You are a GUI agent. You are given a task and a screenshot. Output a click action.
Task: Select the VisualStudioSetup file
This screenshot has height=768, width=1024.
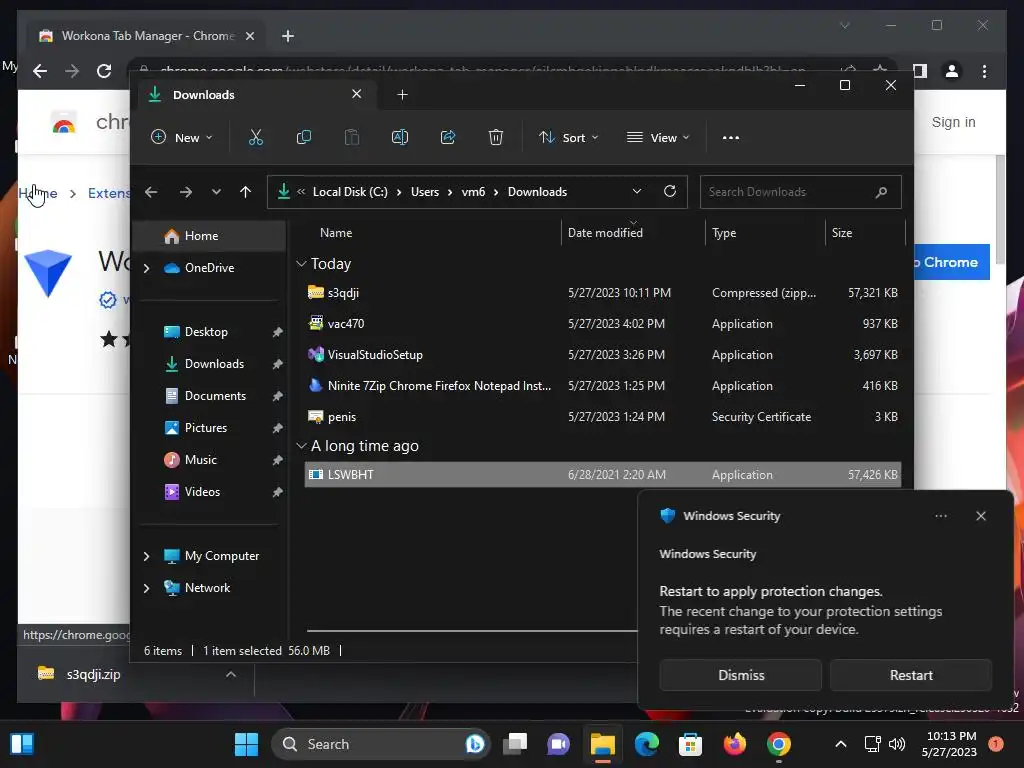[603, 355]
